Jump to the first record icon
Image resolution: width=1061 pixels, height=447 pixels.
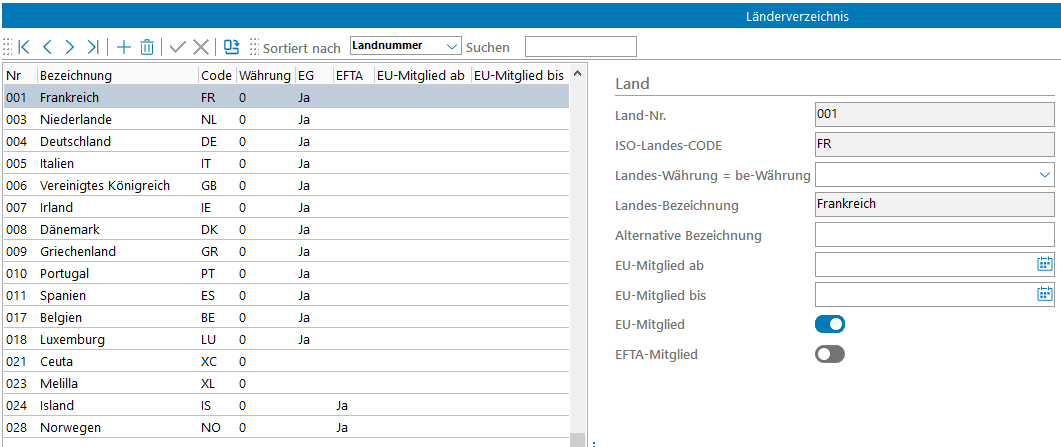click(x=24, y=47)
